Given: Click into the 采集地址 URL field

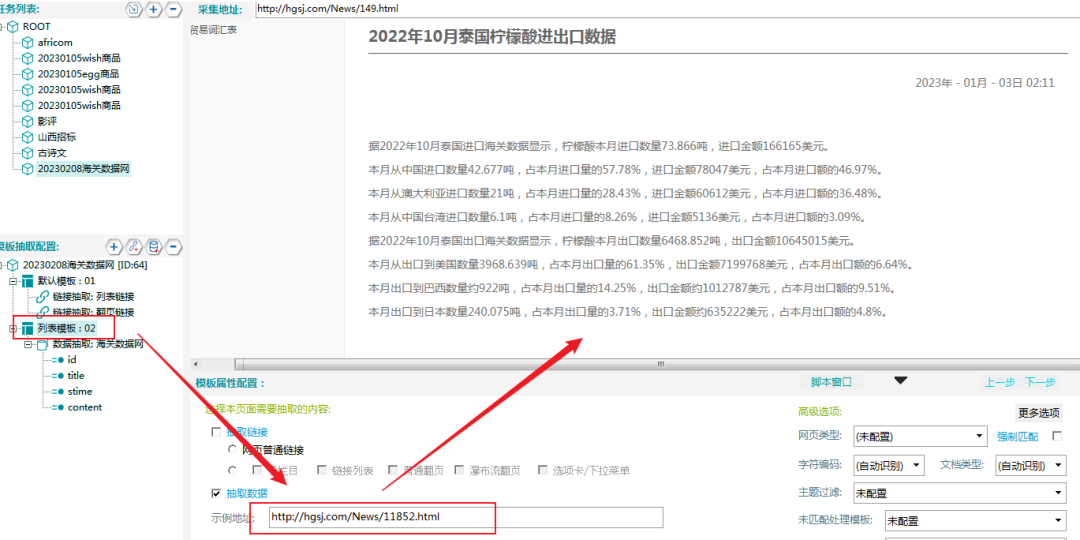Looking at the screenshot, I should click(x=667, y=9).
